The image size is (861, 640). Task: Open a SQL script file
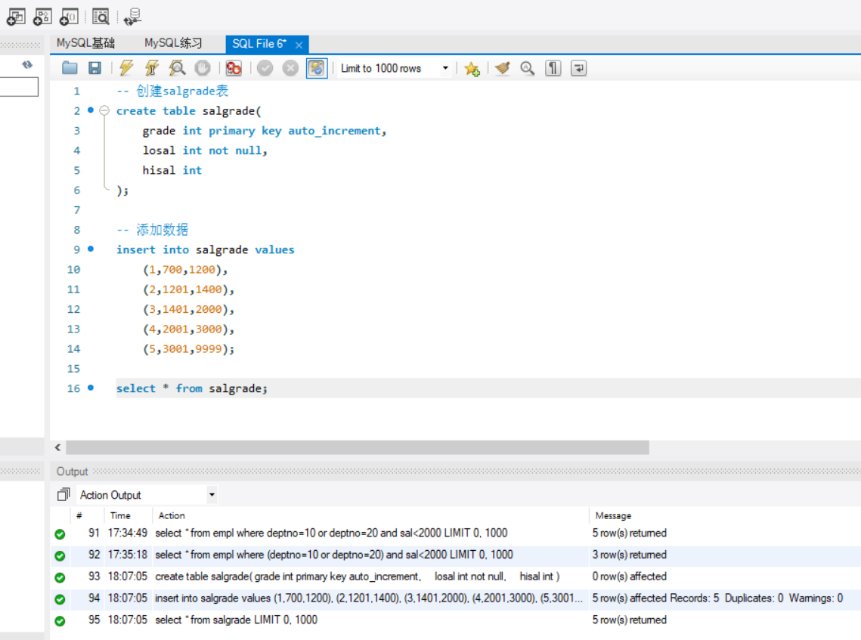pyautogui.click(x=69, y=68)
